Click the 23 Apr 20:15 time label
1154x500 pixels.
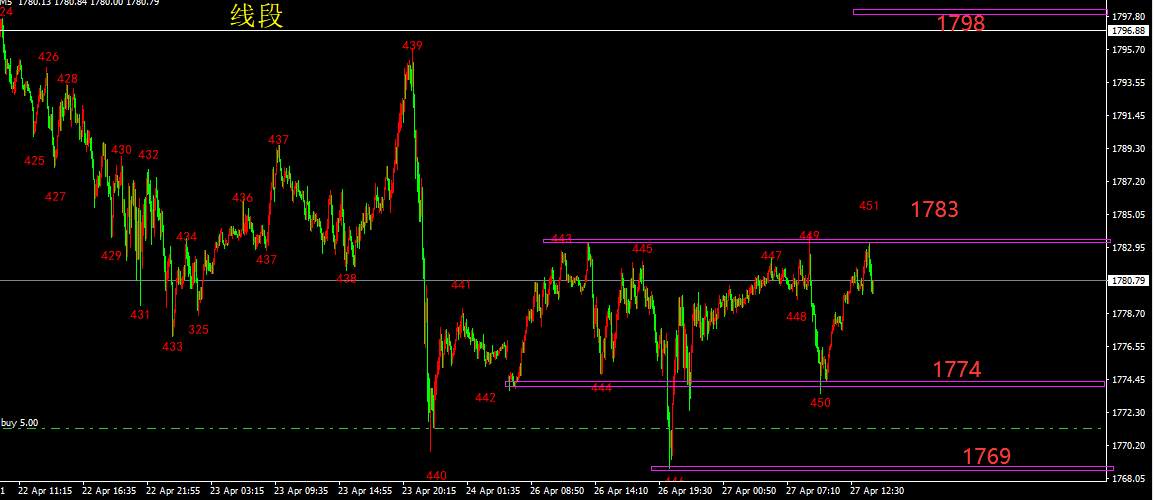[x=430, y=490]
